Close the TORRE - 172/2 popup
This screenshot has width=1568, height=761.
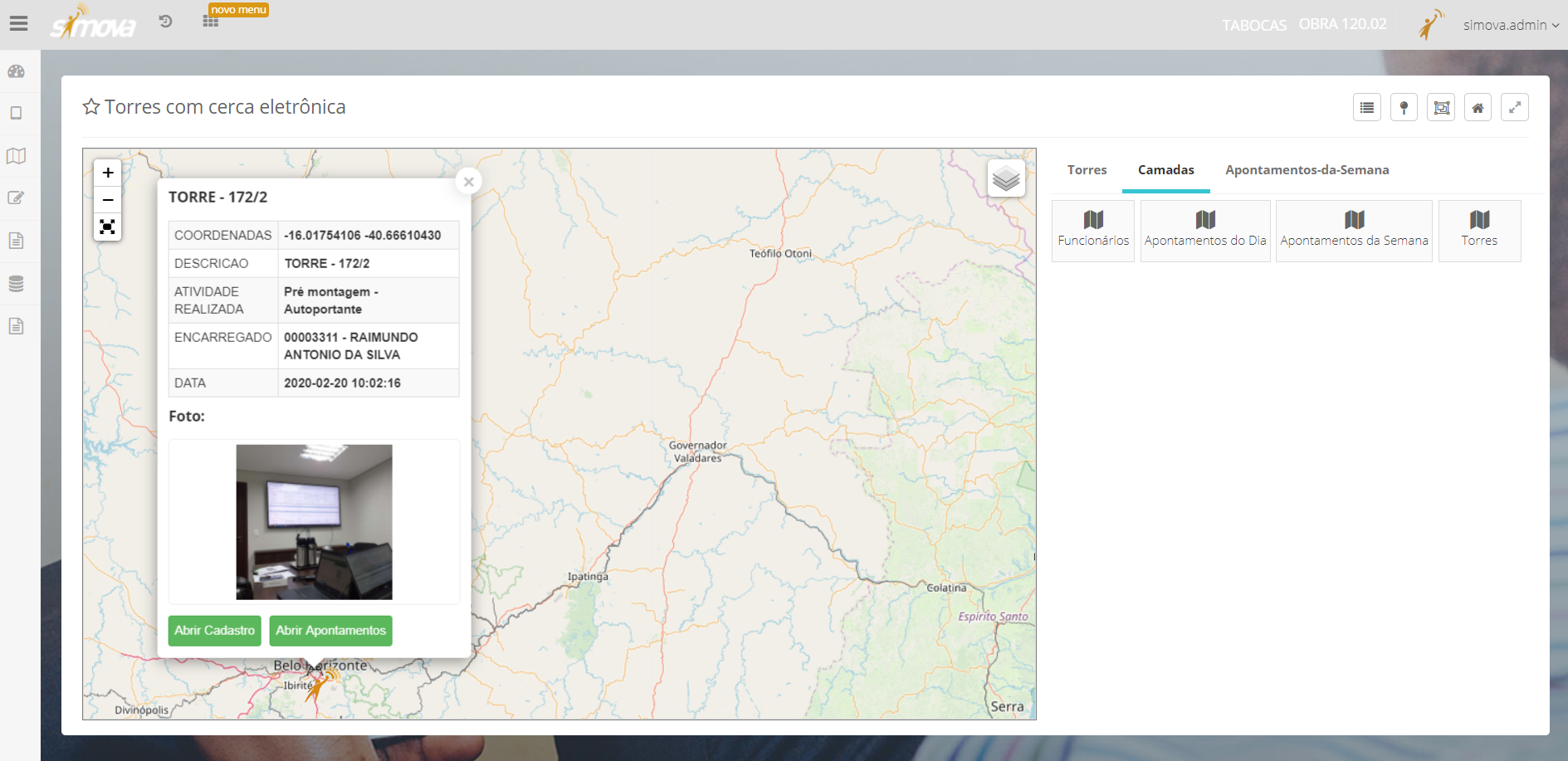coord(469,182)
